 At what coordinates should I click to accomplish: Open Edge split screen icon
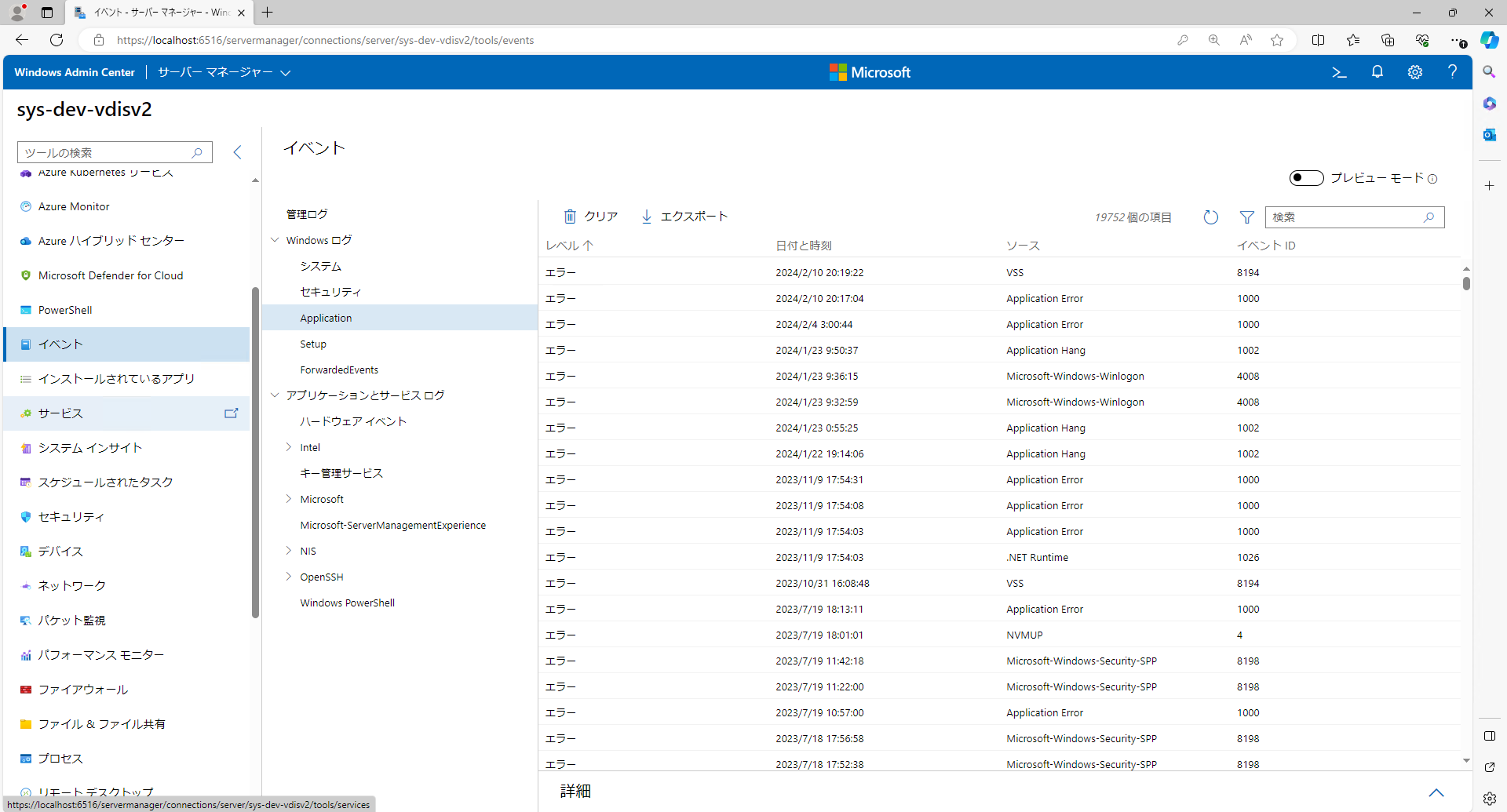[1318, 40]
